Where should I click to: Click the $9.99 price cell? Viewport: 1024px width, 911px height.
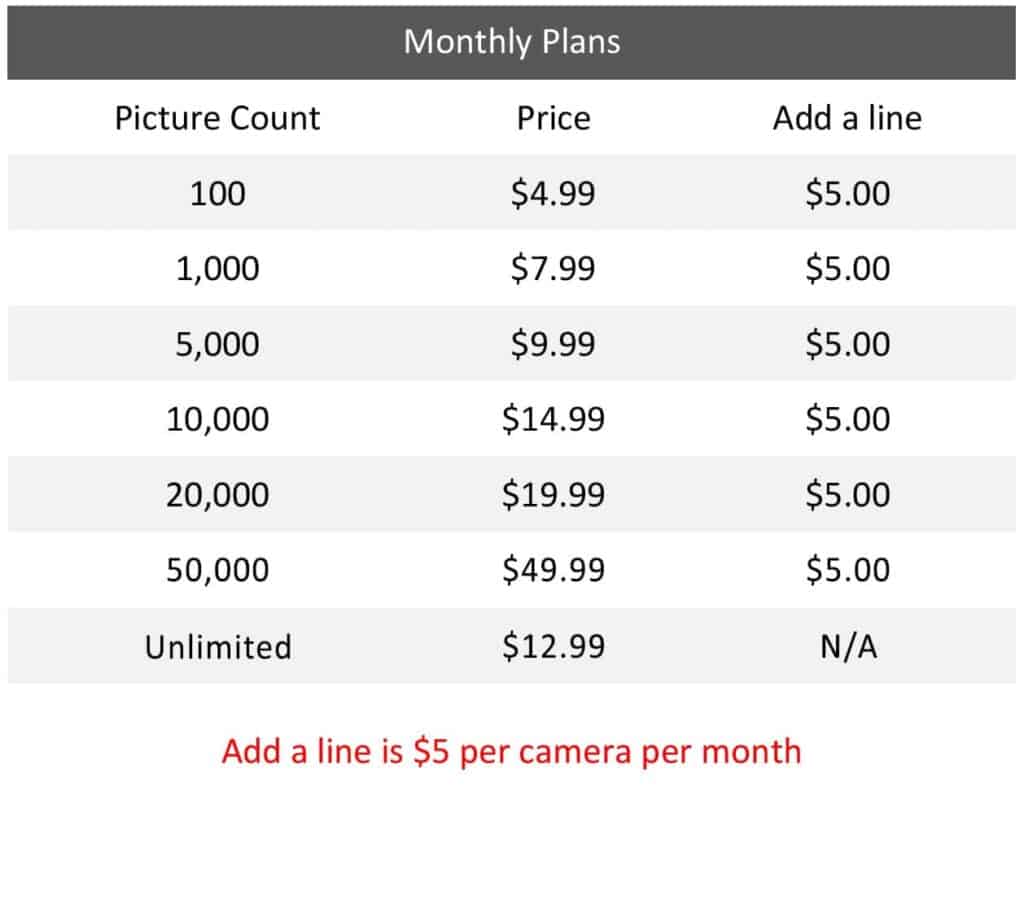pos(553,344)
